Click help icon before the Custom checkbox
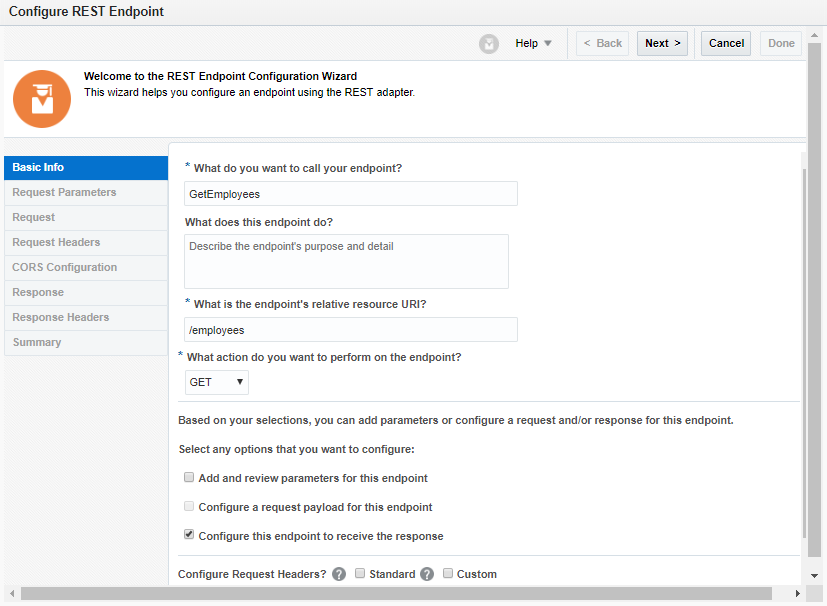 click(x=427, y=574)
